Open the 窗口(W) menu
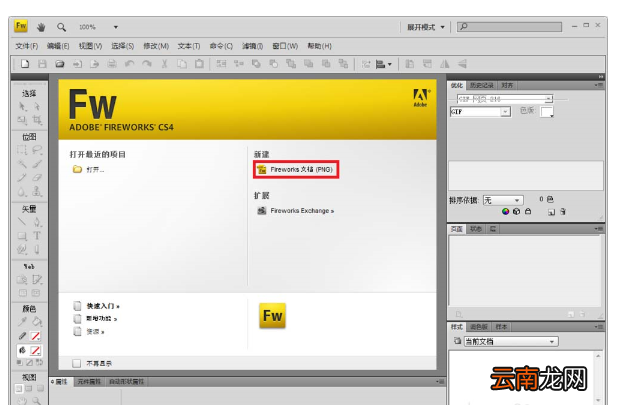 pos(285,46)
